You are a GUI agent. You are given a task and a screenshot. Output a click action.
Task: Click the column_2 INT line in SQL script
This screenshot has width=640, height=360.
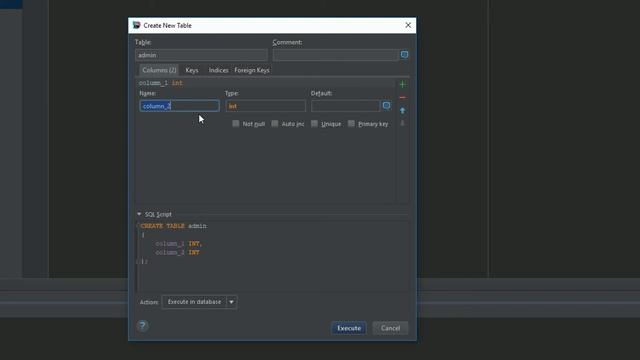click(x=177, y=253)
